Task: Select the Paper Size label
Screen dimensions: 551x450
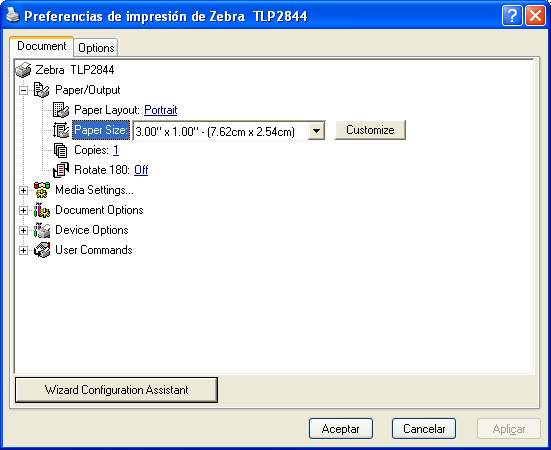Action: 101,130
